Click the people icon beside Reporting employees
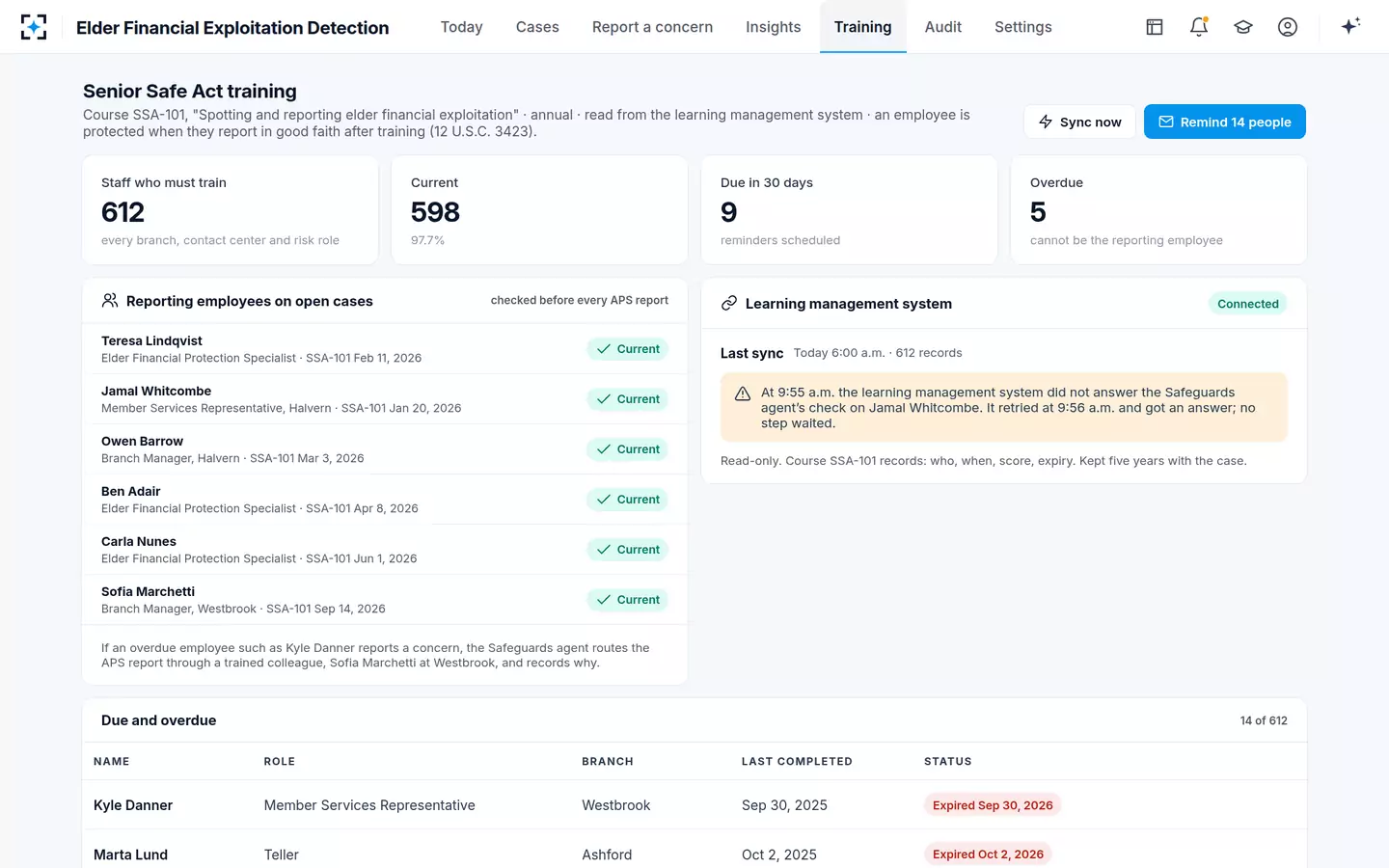The image size is (1389, 868). point(110,301)
